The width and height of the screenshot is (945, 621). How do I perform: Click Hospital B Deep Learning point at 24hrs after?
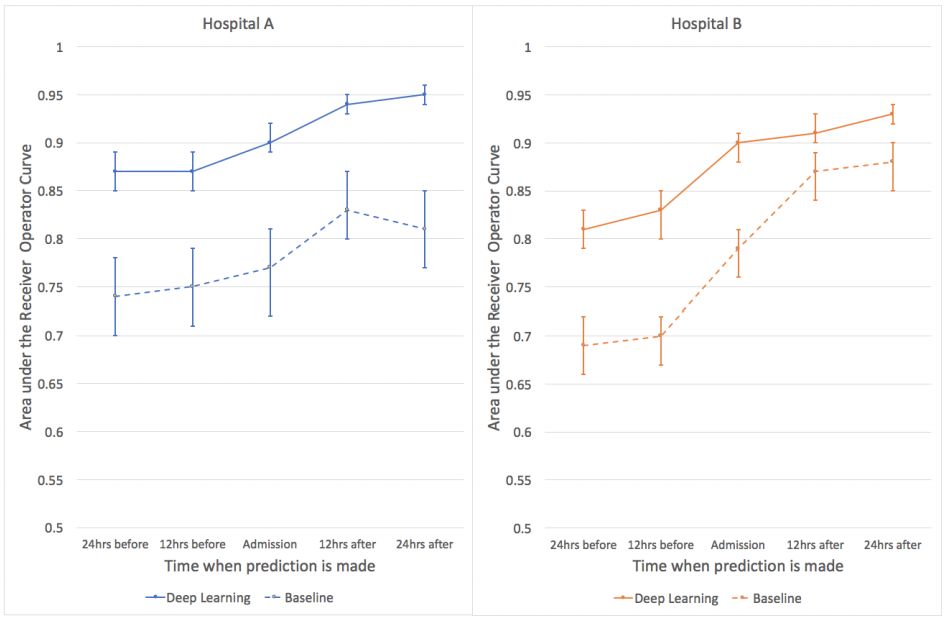(x=892, y=114)
